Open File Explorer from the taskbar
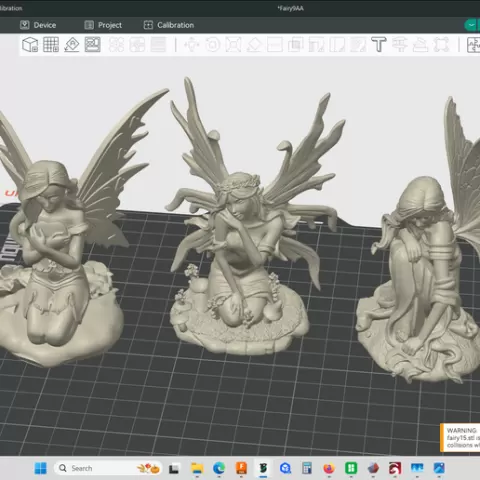Viewport: 480px width, 480px height. point(197,468)
